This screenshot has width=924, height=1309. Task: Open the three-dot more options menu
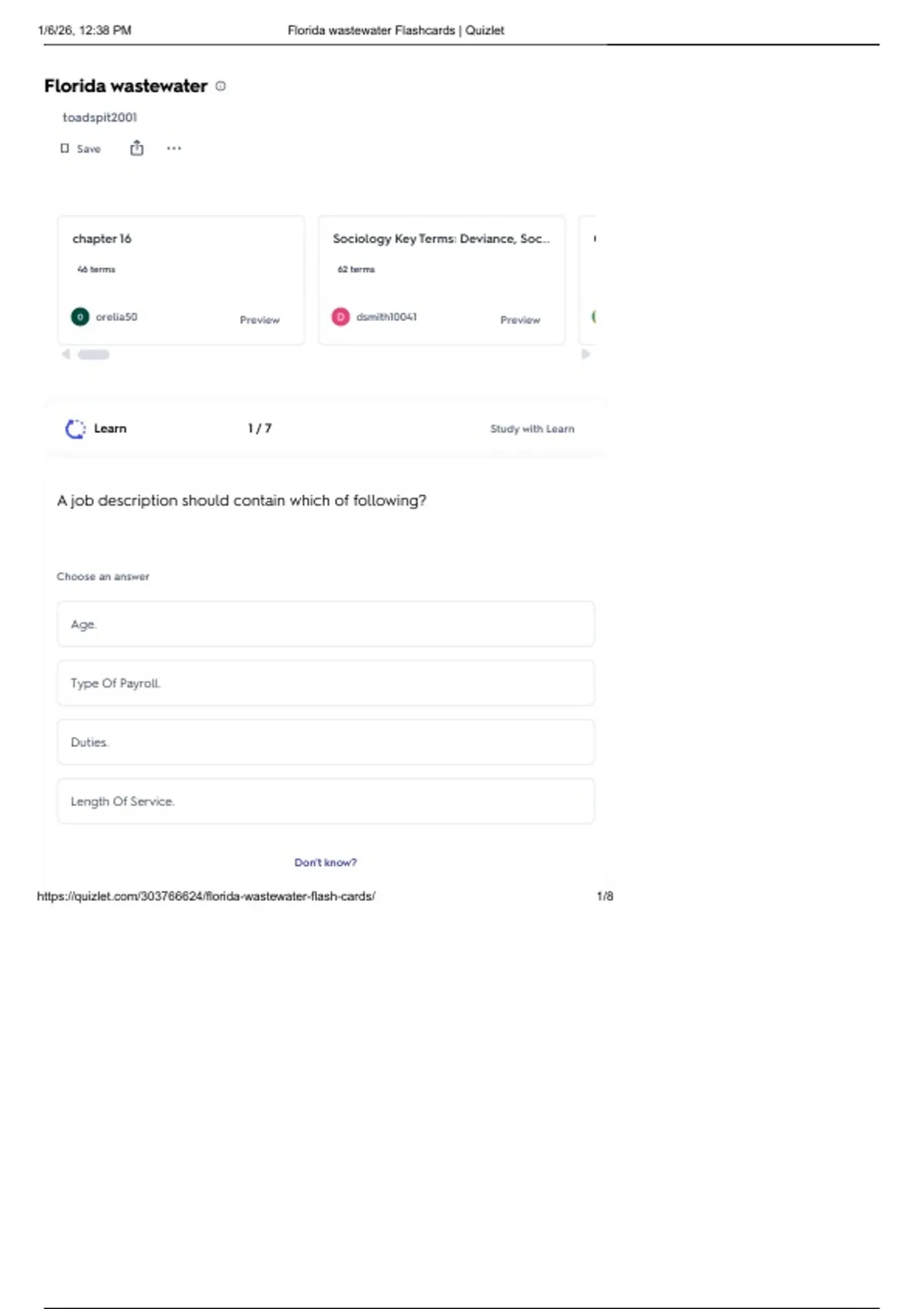pyautogui.click(x=174, y=149)
